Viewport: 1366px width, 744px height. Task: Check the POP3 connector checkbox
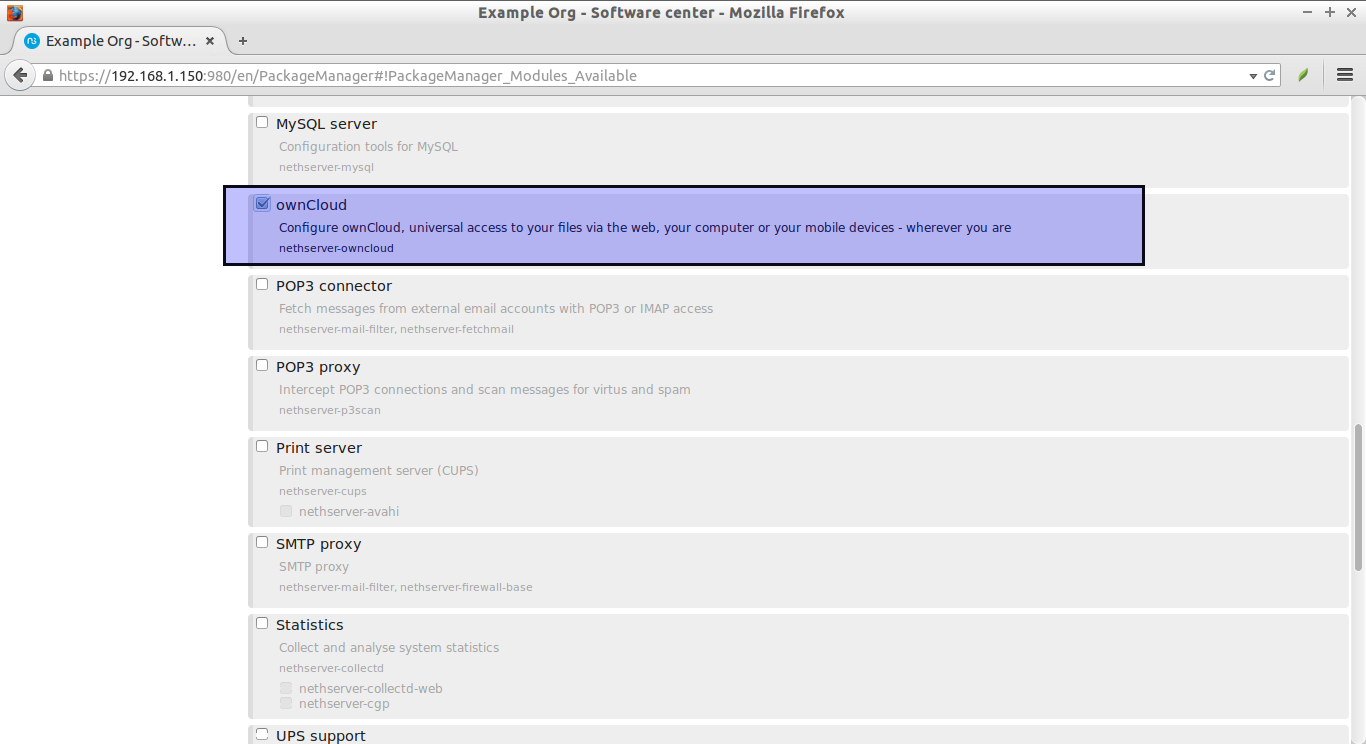click(262, 285)
